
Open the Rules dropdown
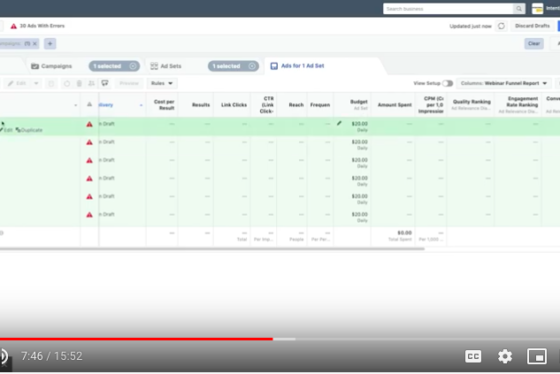(162, 83)
